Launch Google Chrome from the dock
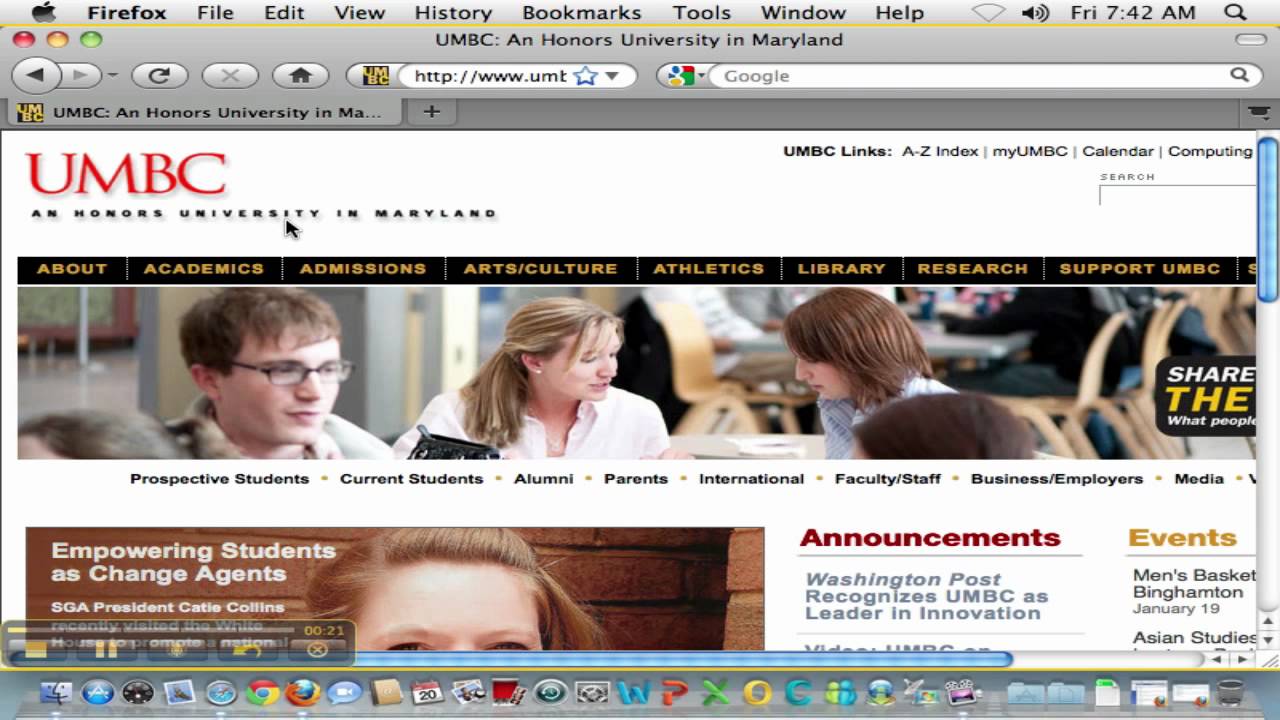The image size is (1280, 720). pos(262,692)
